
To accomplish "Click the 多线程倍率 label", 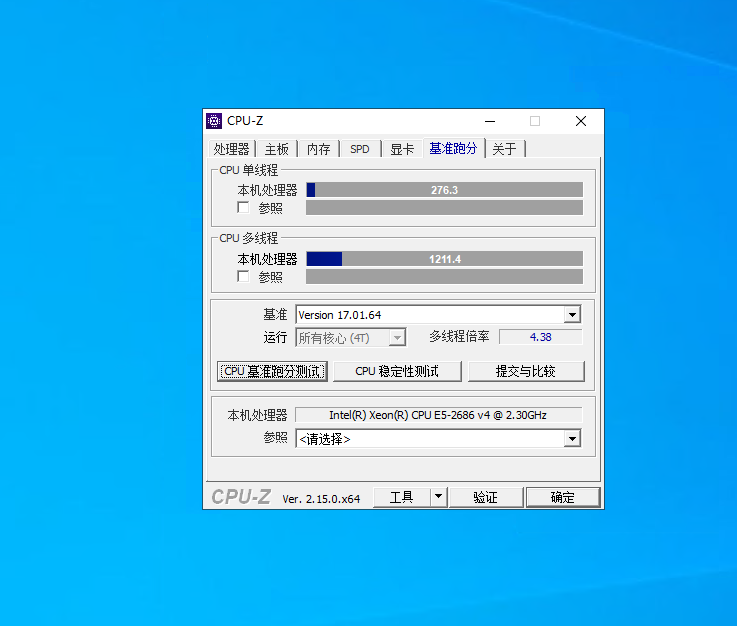I will point(459,336).
